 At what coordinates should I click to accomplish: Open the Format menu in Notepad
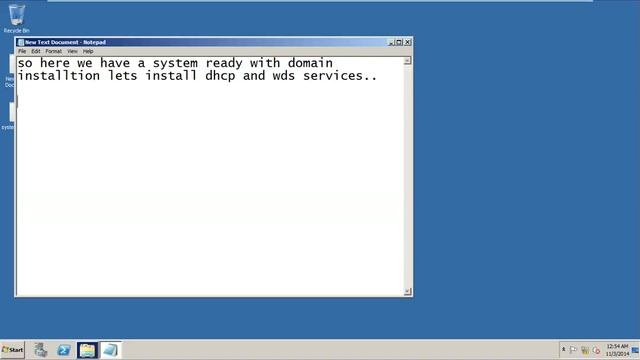53,51
